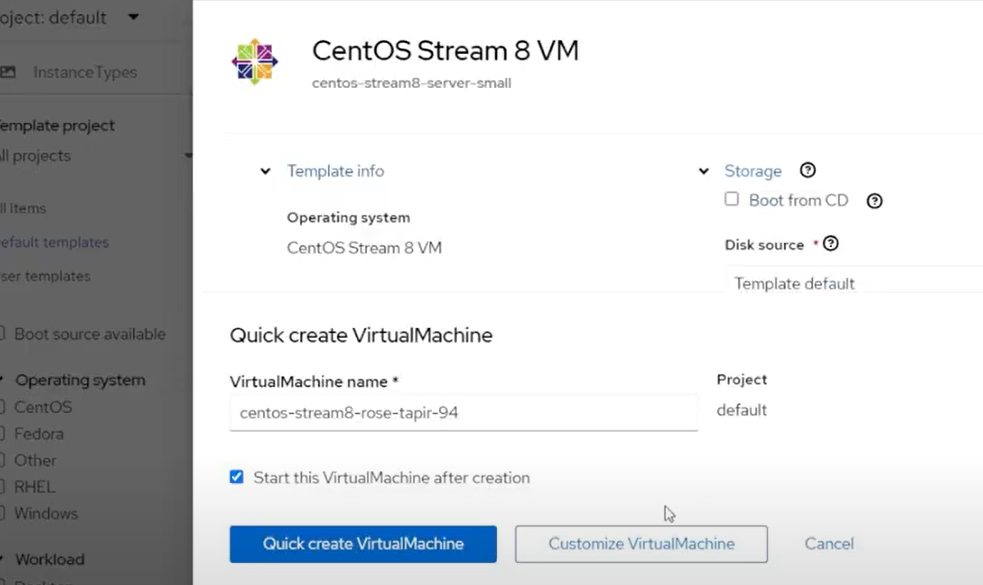Collapse the Template info section
Image resolution: width=983 pixels, height=585 pixels.
(265, 171)
